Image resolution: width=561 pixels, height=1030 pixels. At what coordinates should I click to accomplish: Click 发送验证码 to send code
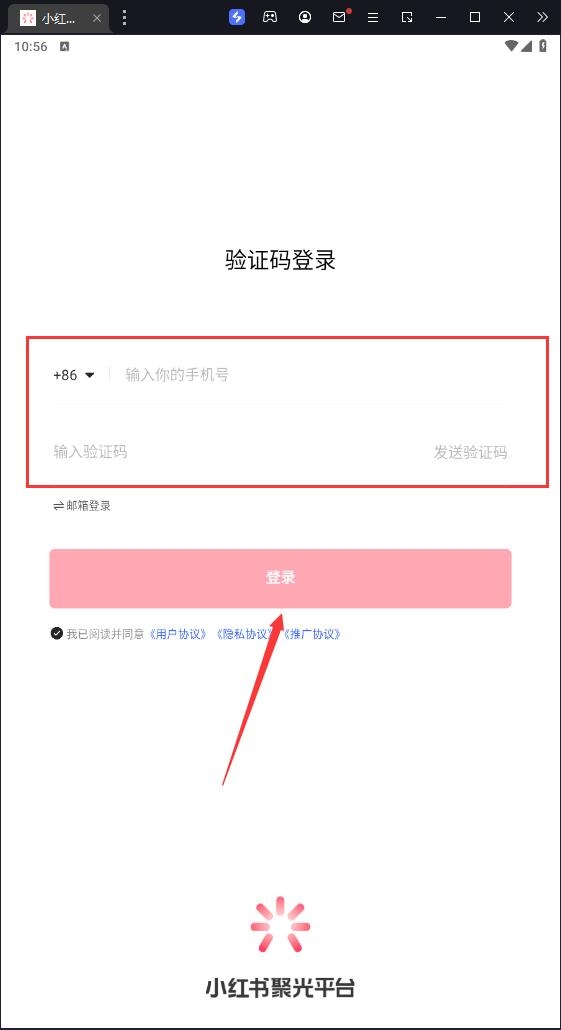470,452
